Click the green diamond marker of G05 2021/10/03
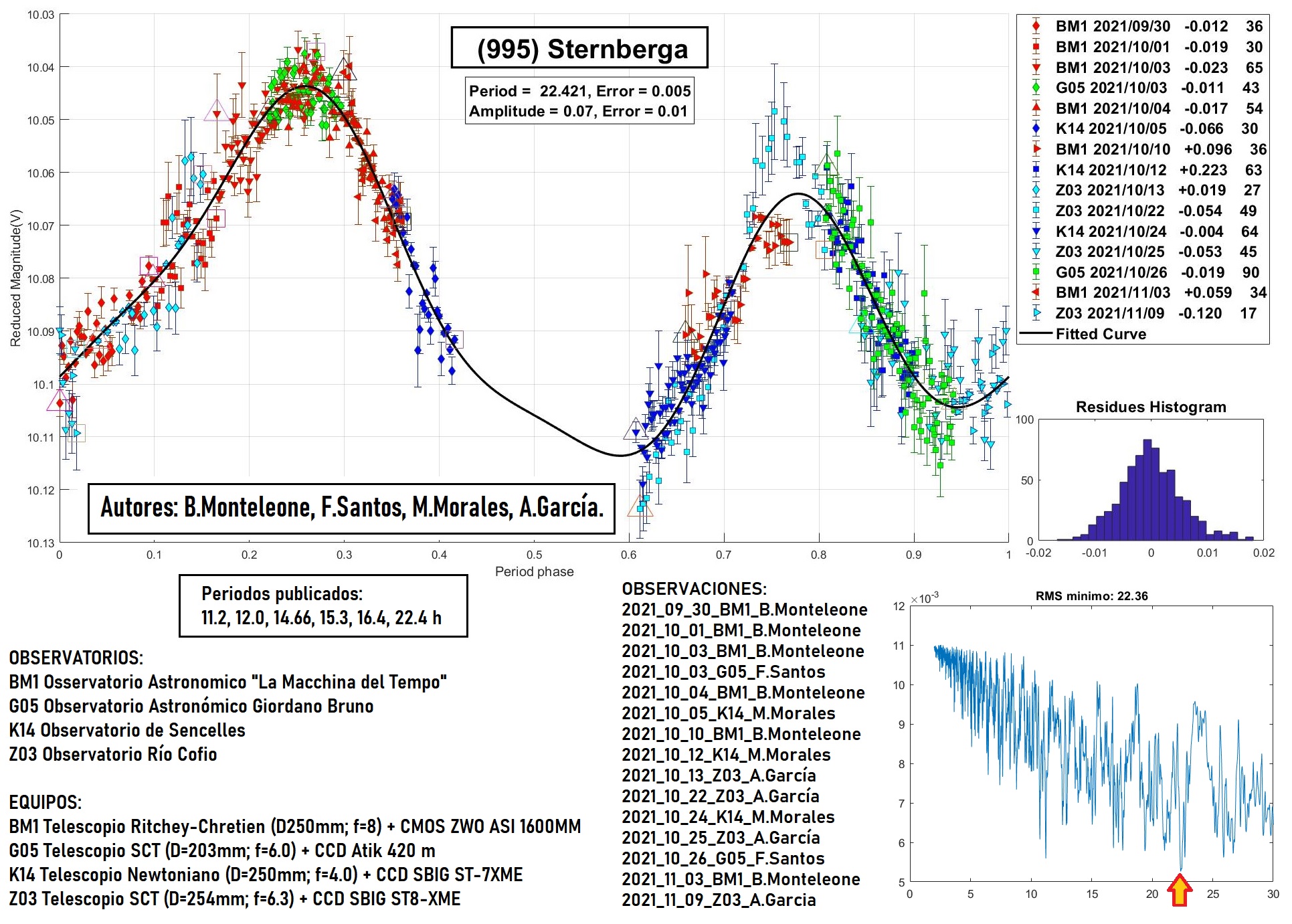Screen dimensions: 1292x924 [x=1036, y=88]
